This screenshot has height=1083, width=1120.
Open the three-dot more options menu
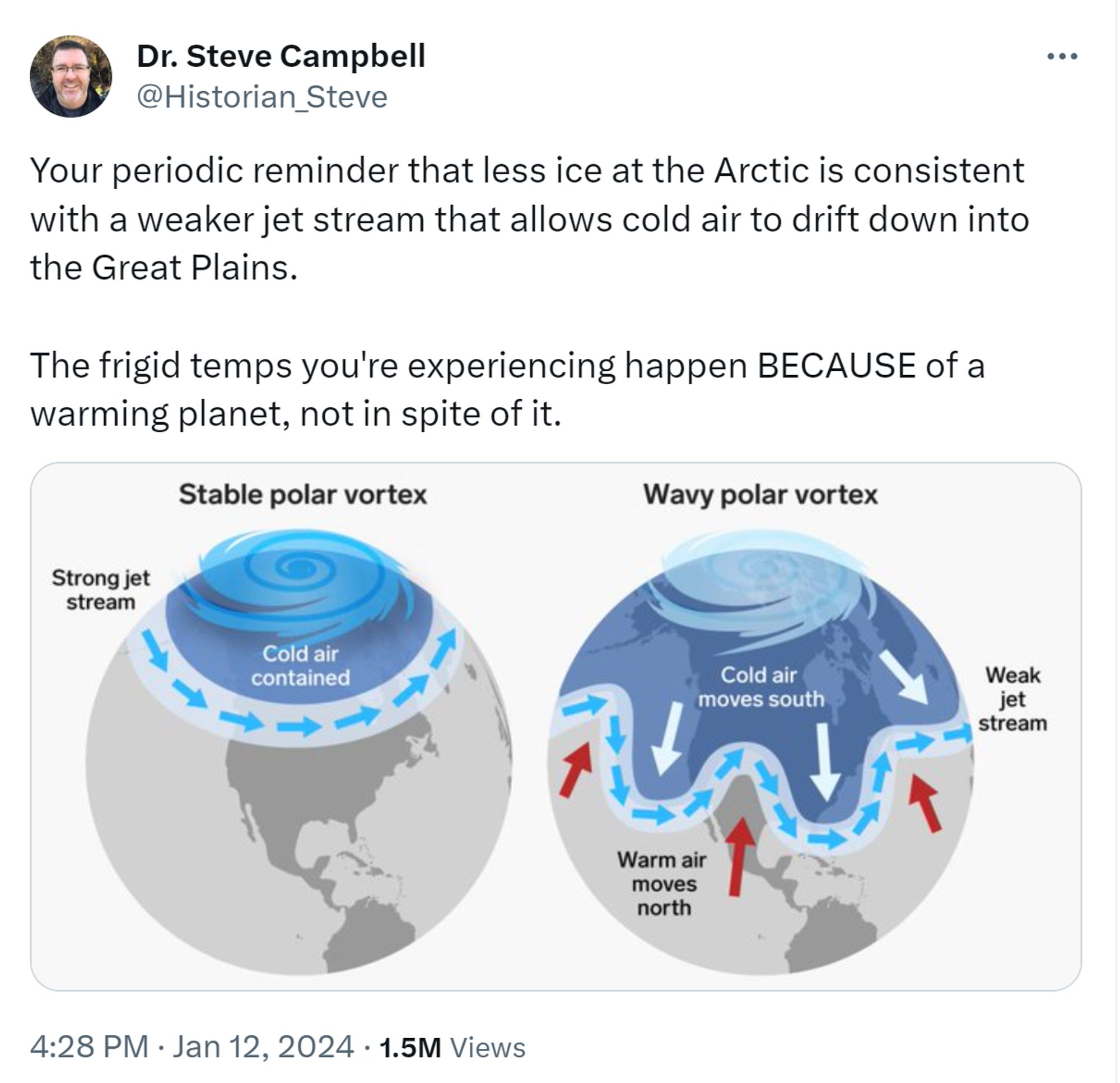tap(1062, 57)
